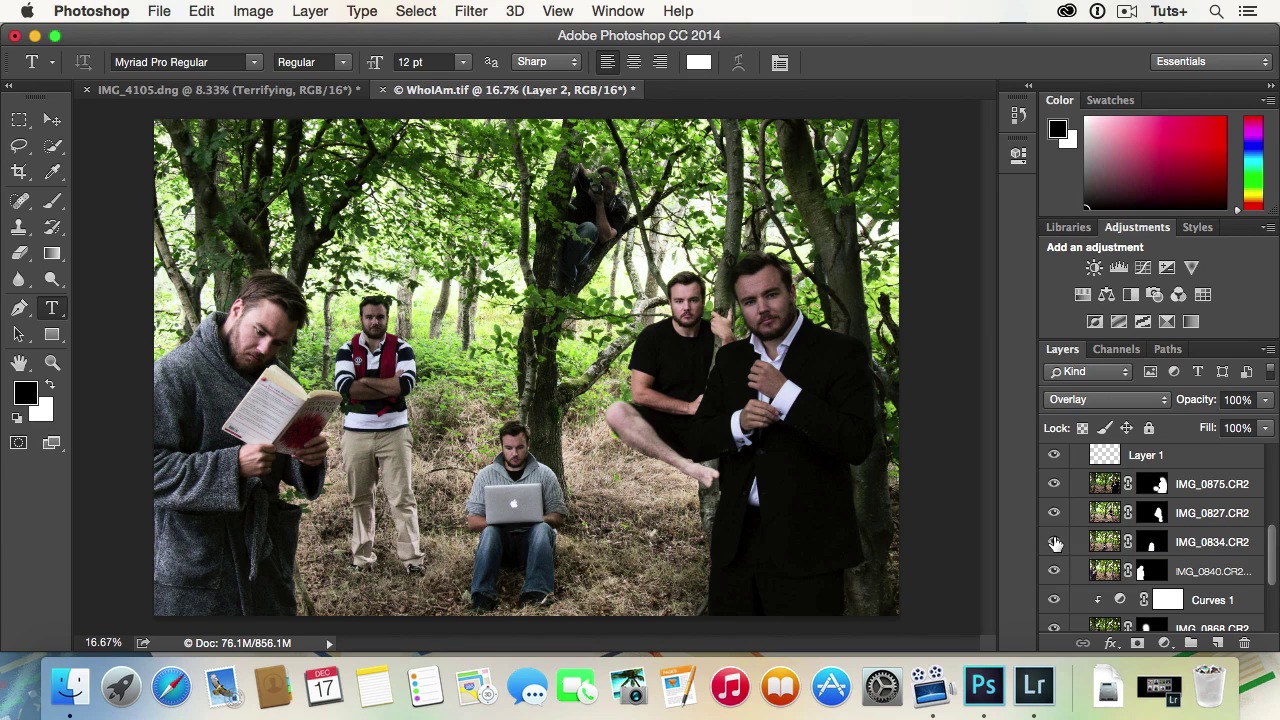The height and width of the screenshot is (720, 1280).
Task: Click the zoom percentage field 16.67%
Action: coord(104,643)
